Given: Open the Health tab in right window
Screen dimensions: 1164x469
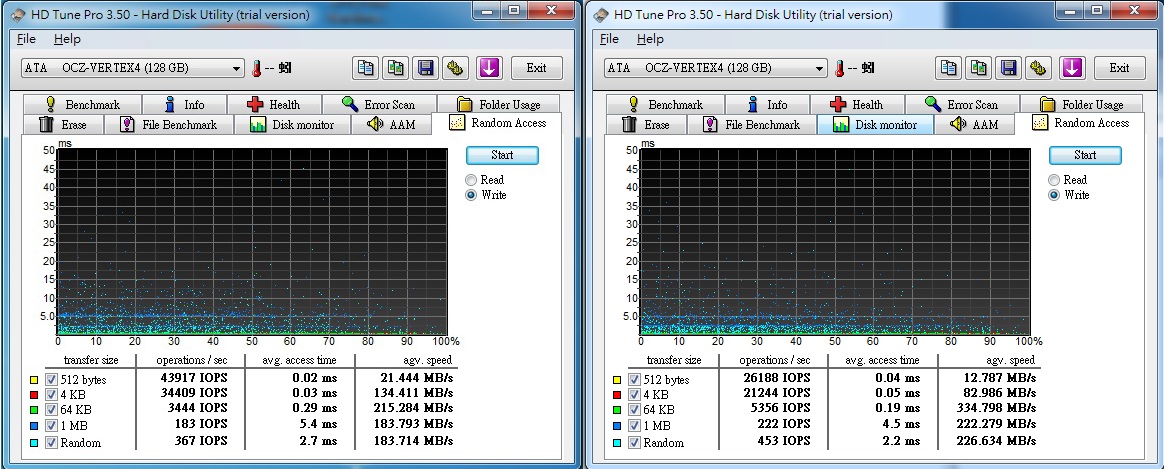Looking at the screenshot, I should click(x=857, y=105).
